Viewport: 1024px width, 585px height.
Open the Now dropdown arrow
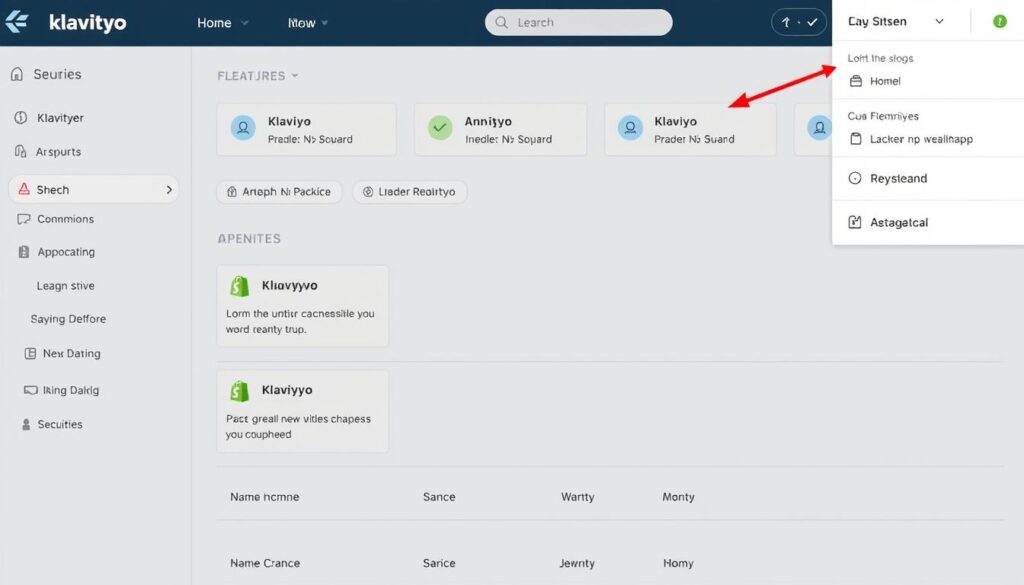point(325,23)
